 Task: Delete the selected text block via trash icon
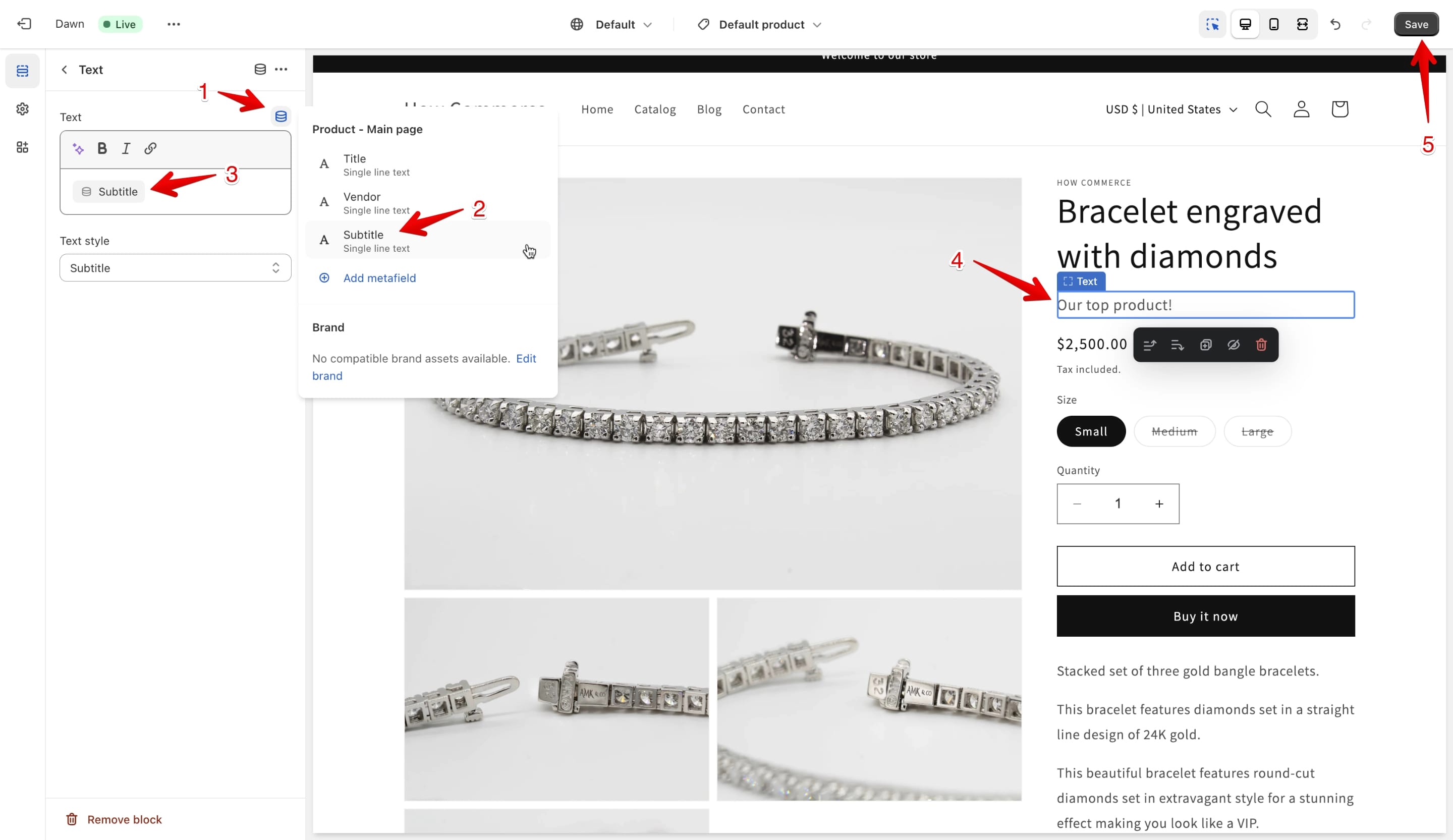coord(1261,345)
